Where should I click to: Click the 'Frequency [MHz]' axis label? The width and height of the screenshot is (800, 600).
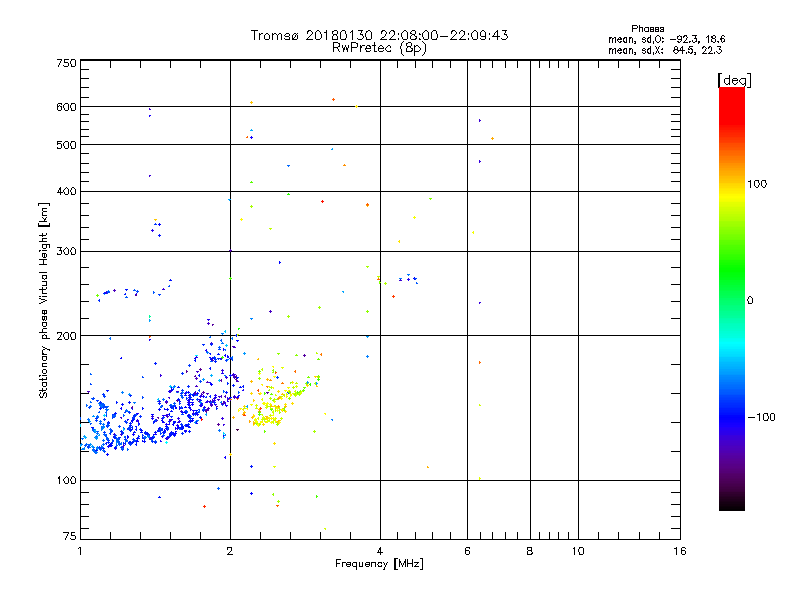point(379,564)
